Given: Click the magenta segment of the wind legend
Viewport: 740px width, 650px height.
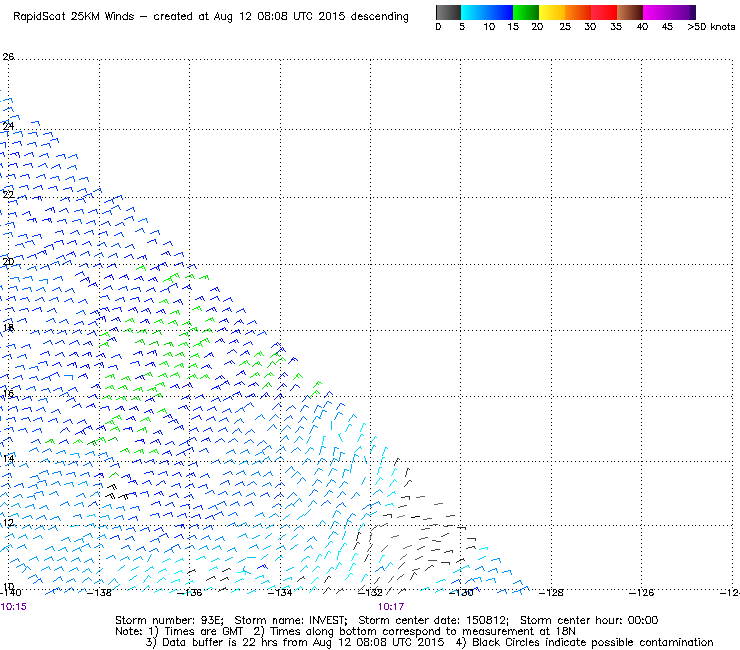Looking at the screenshot, I should (x=668, y=12).
